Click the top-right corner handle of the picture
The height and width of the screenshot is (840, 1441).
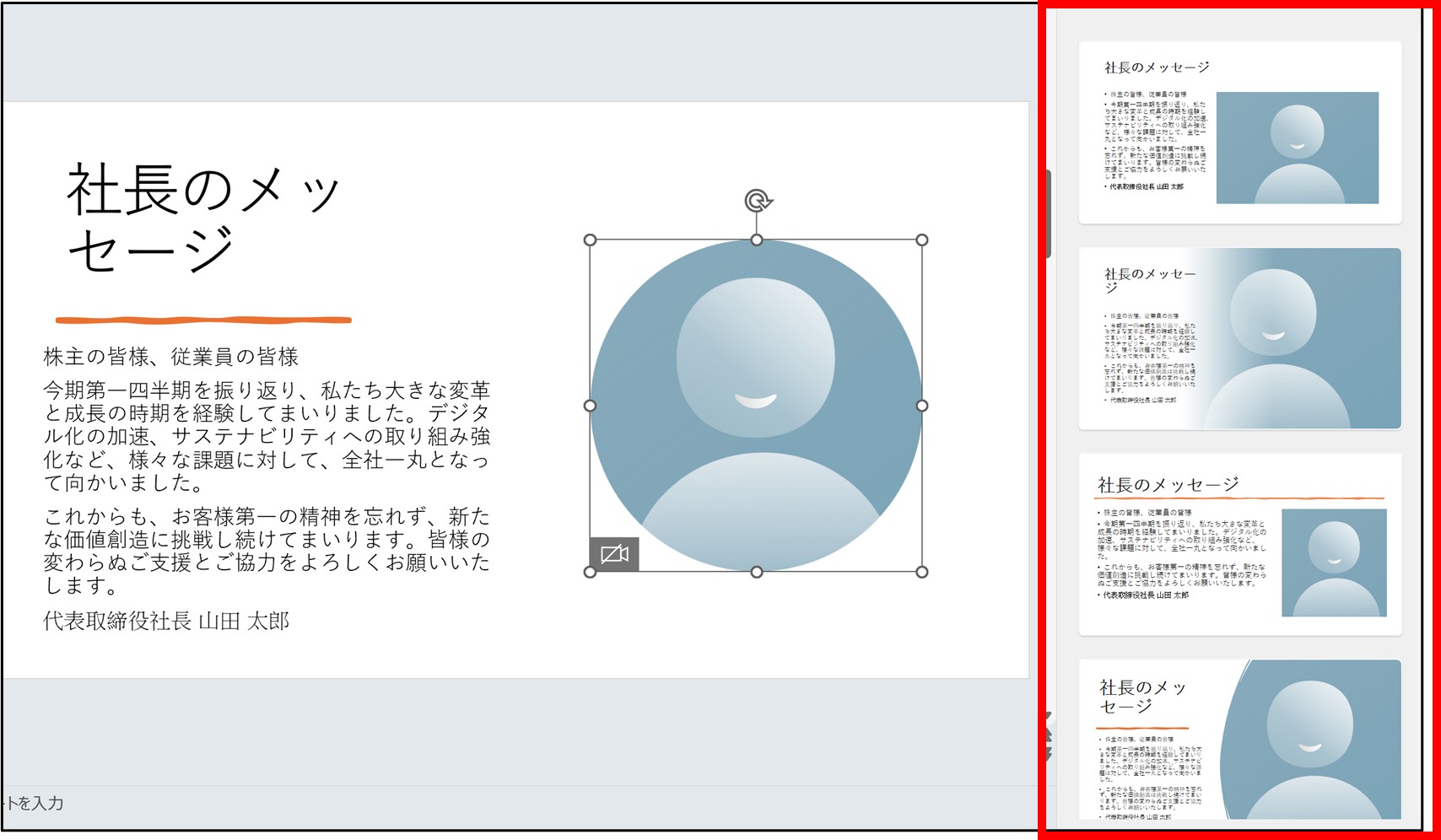point(922,240)
